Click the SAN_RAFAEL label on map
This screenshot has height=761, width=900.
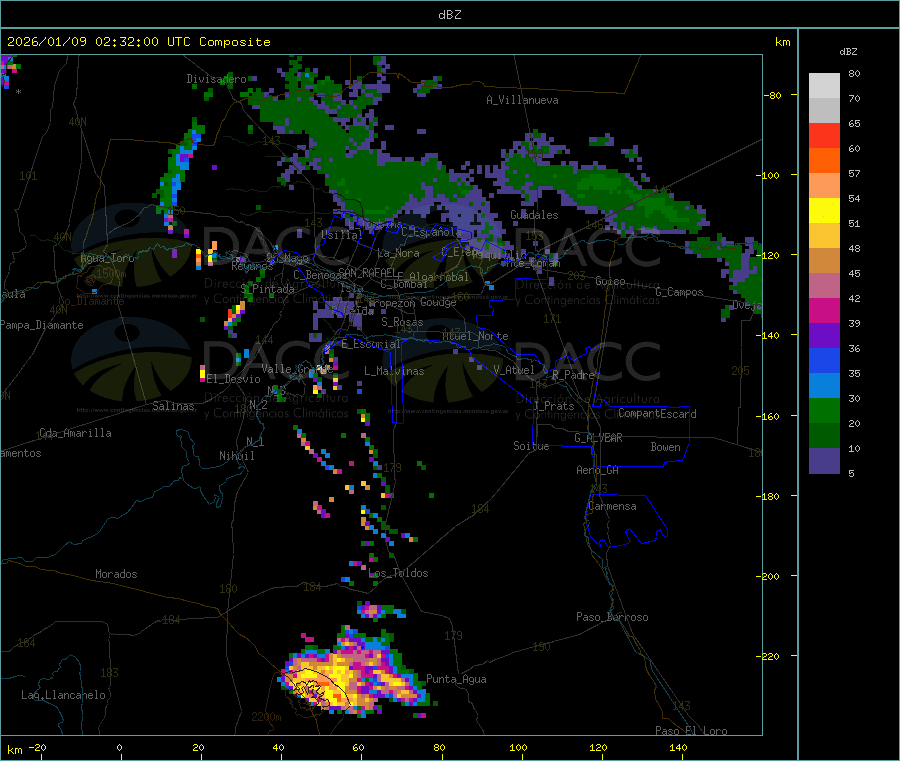pos(367,271)
